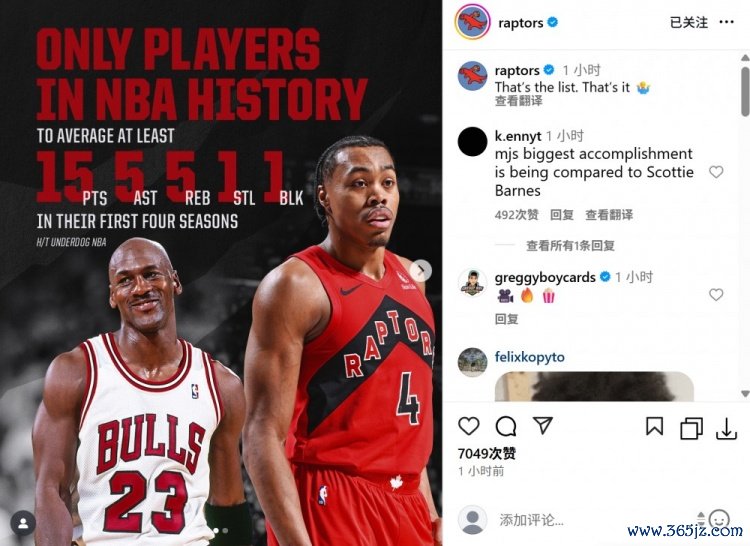This screenshot has height=546, width=750.
Task: Open comments with the speech bubble icon
Action: click(506, 426)
